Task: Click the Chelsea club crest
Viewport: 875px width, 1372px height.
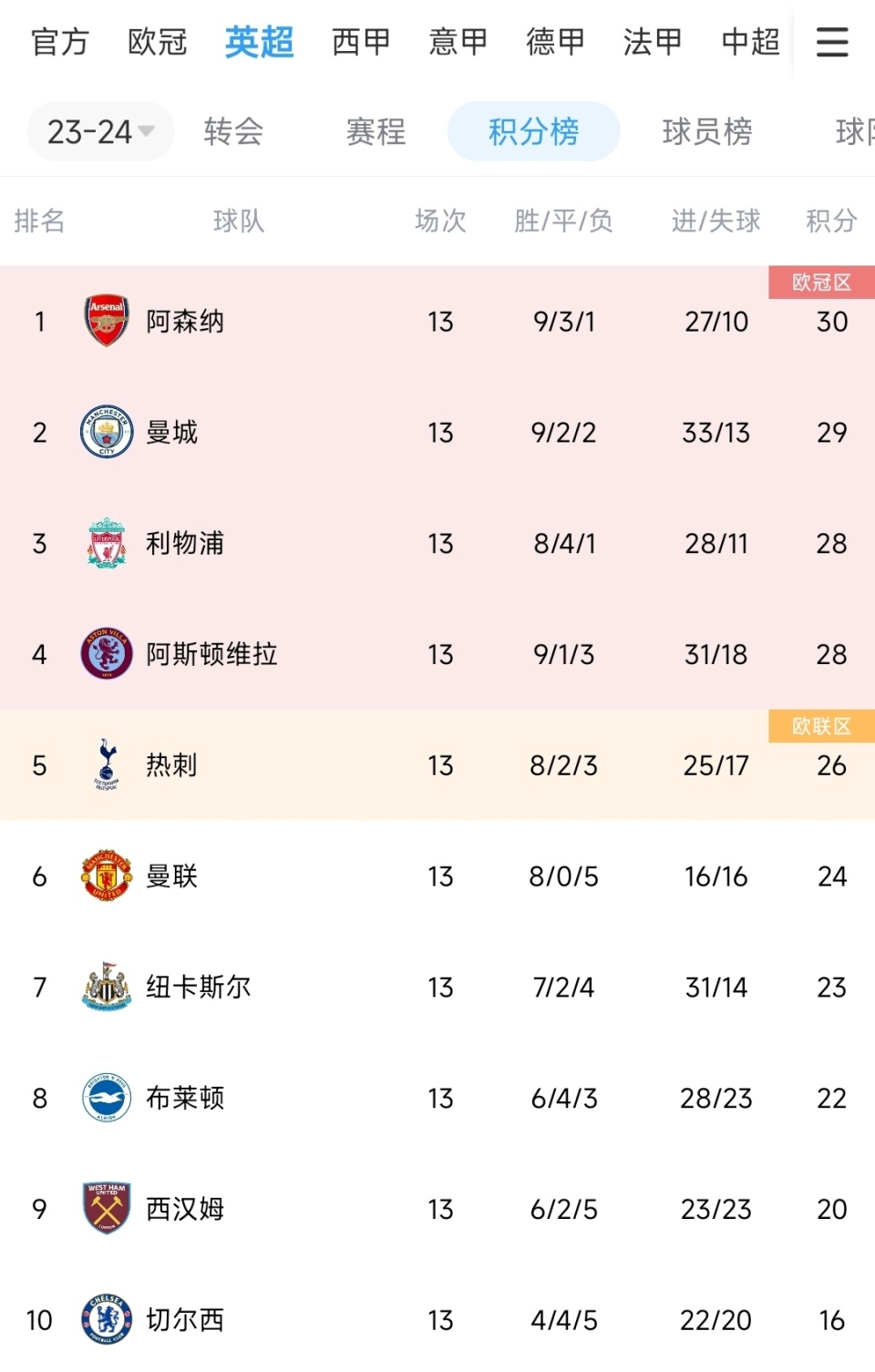Action: pos(106,1319)
